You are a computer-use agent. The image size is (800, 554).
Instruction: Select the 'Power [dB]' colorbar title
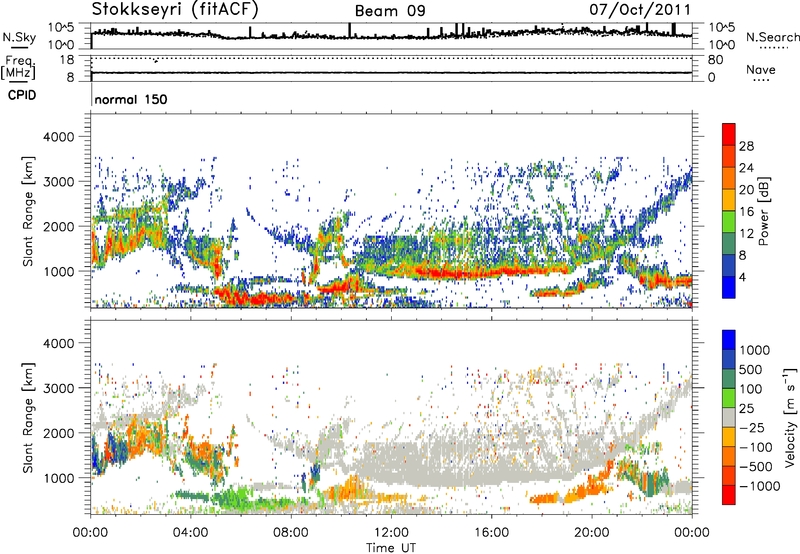pyautogui.click(x=764, y=211)
